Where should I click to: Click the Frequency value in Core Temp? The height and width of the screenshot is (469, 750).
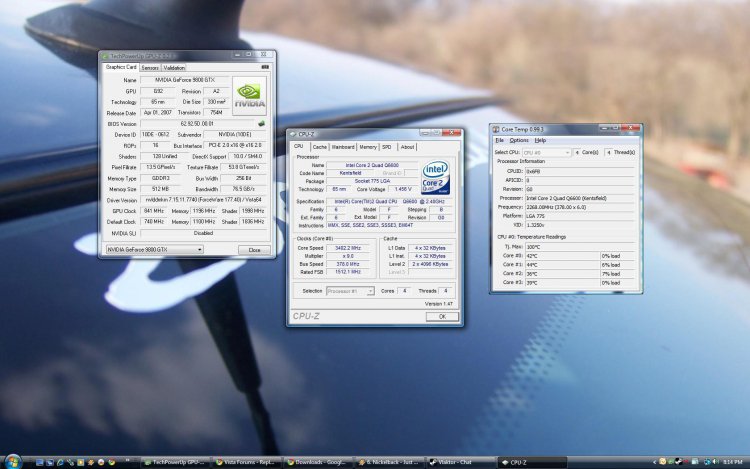coord(580,207)
